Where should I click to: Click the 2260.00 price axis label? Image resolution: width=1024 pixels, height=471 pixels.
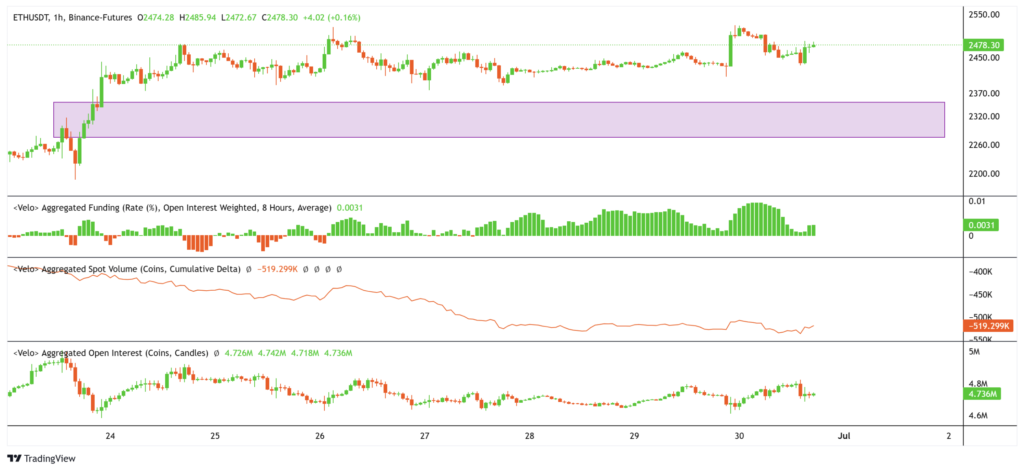(x=984, y=145)
